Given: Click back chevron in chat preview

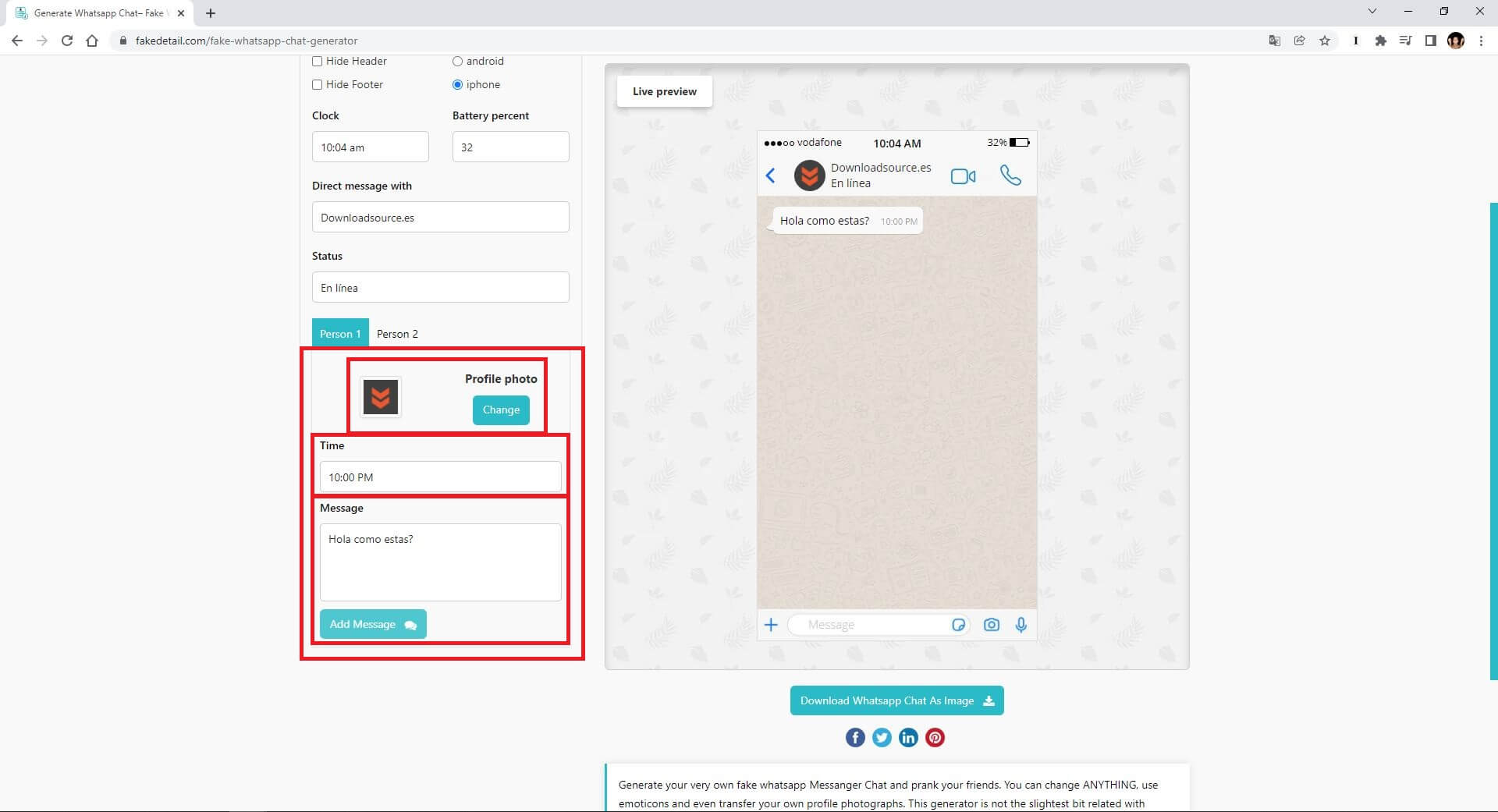Looking at the screenshot, I should pos(771,176).
